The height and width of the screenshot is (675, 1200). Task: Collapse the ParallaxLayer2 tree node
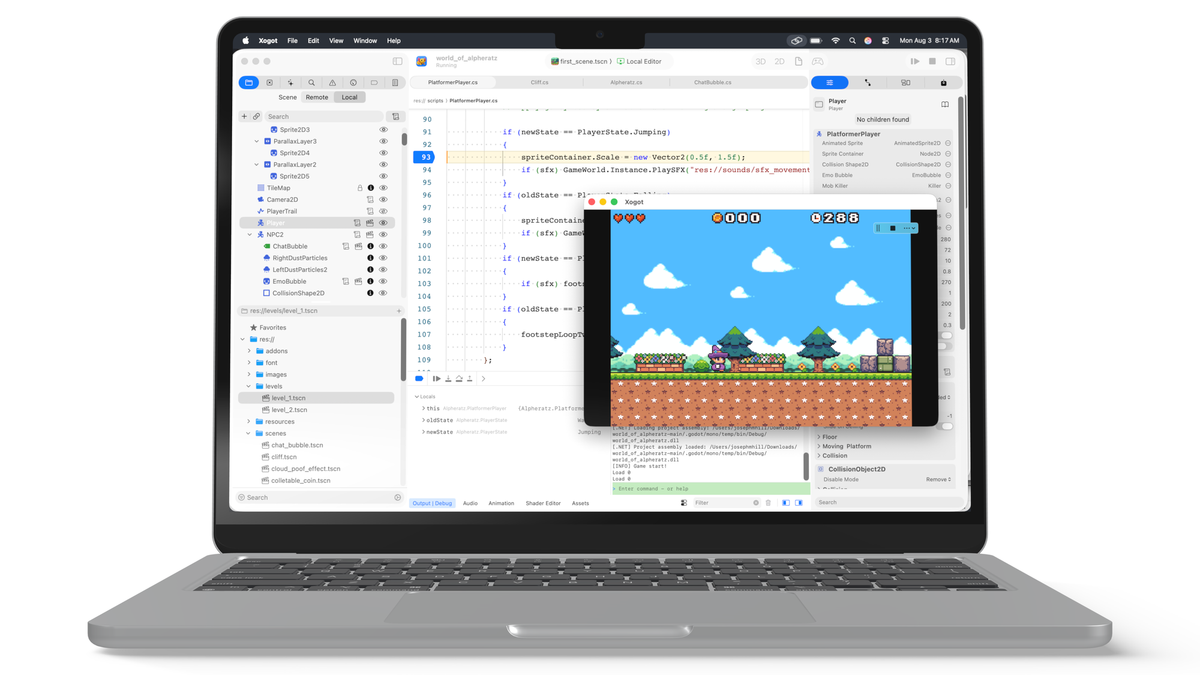257,165
